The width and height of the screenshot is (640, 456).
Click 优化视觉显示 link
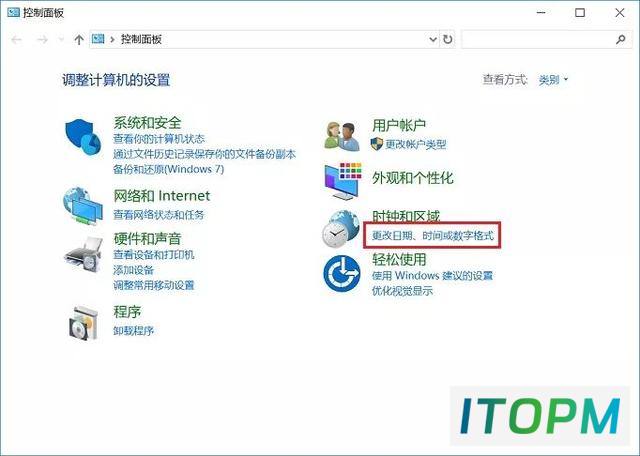(402, 291)
